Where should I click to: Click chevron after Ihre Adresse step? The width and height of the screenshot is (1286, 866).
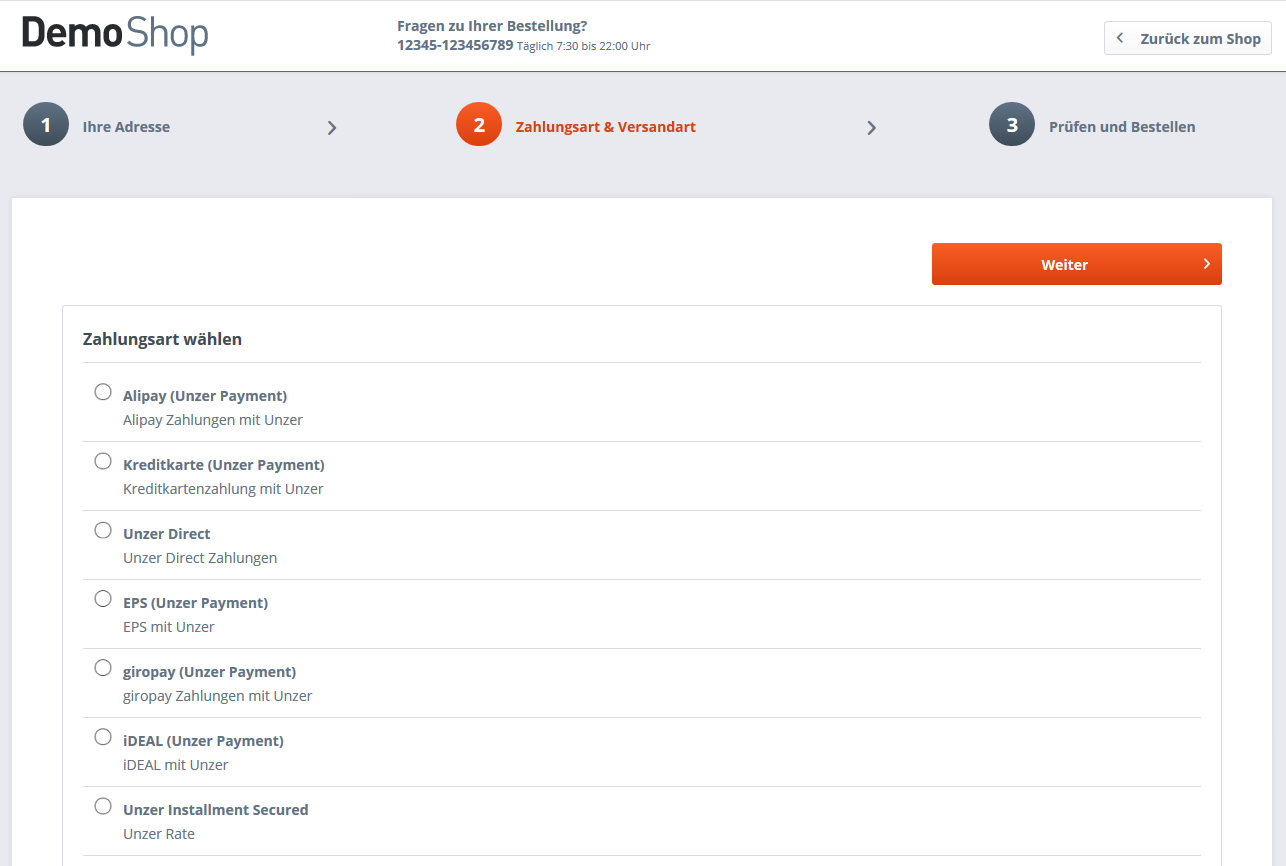tap(332, 128)
